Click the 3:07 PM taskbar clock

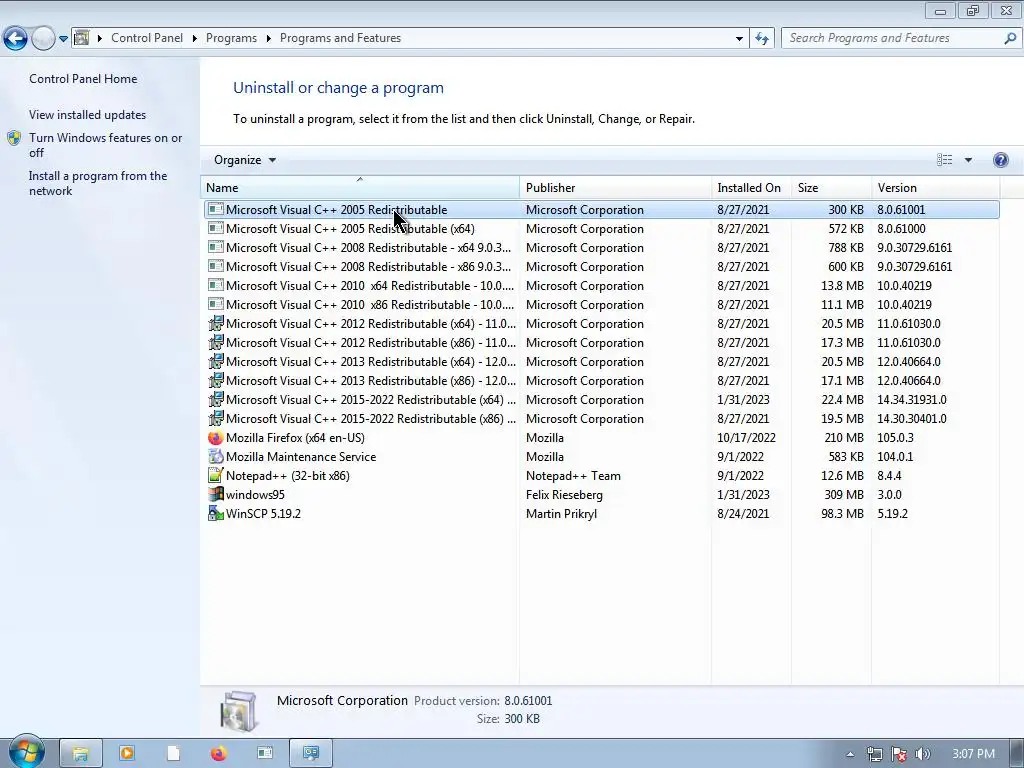[973, 754]
